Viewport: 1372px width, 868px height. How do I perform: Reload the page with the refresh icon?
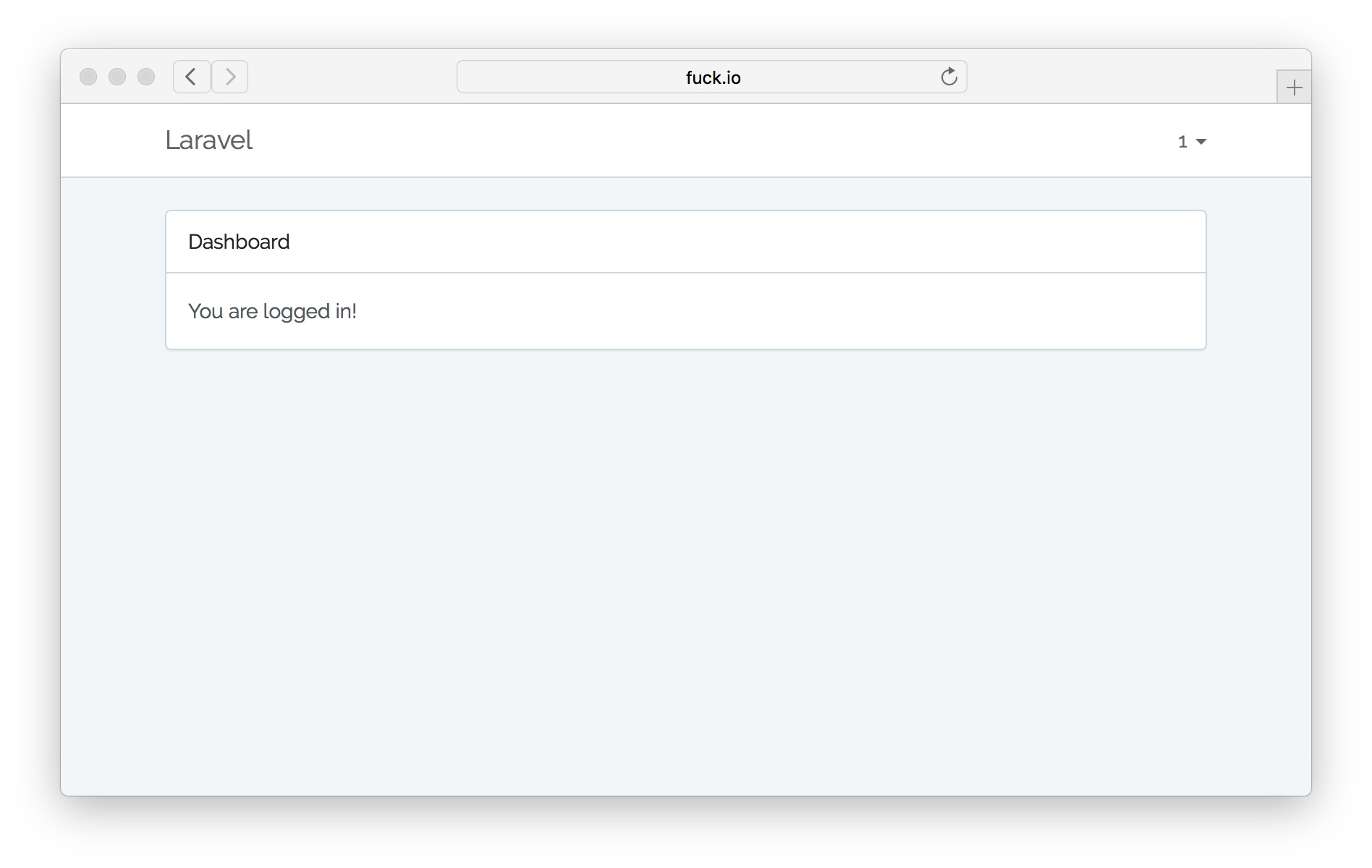[x=949, y=77]
